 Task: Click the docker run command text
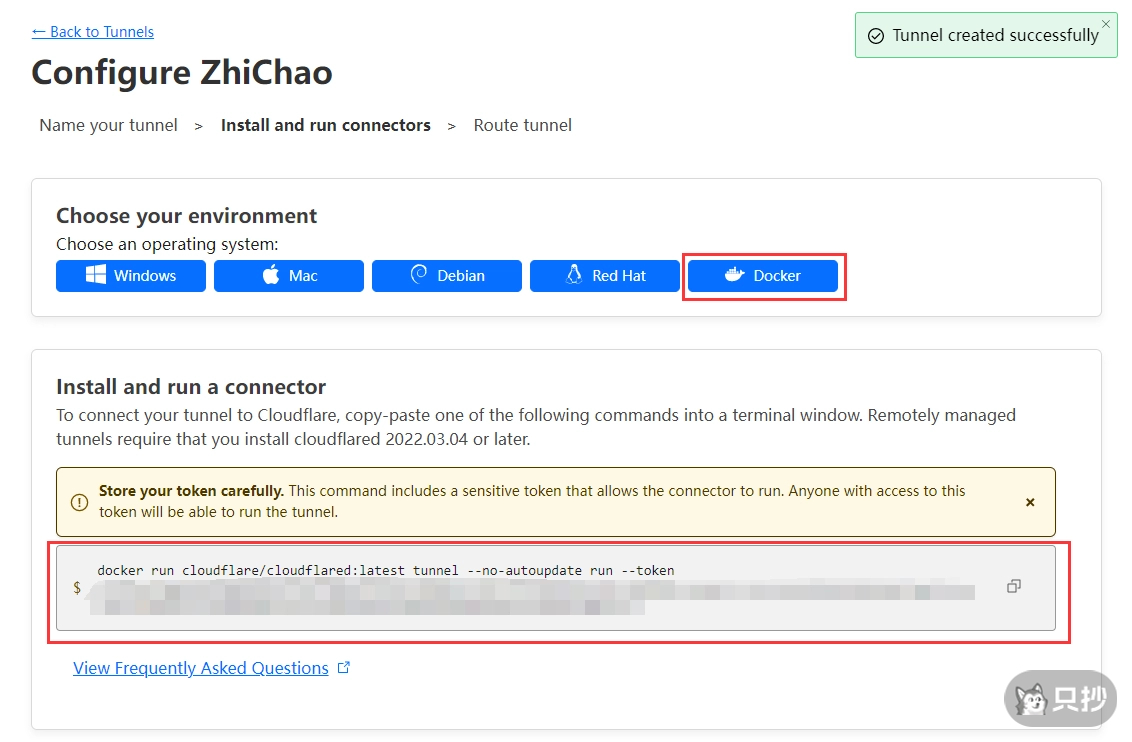[385, 570]
